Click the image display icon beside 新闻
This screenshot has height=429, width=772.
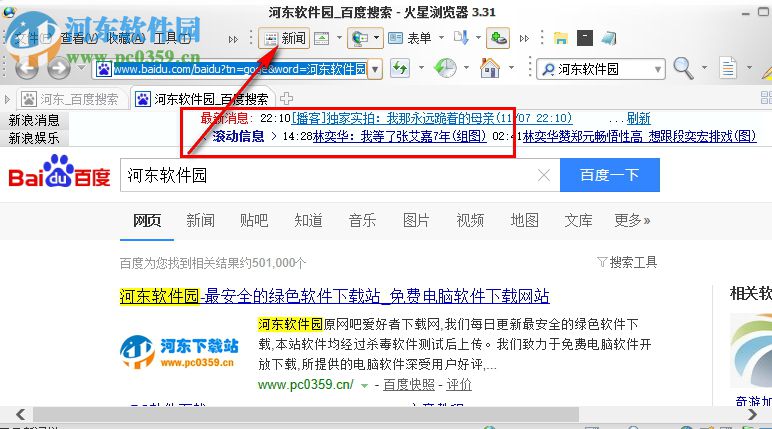click(322, 38)
